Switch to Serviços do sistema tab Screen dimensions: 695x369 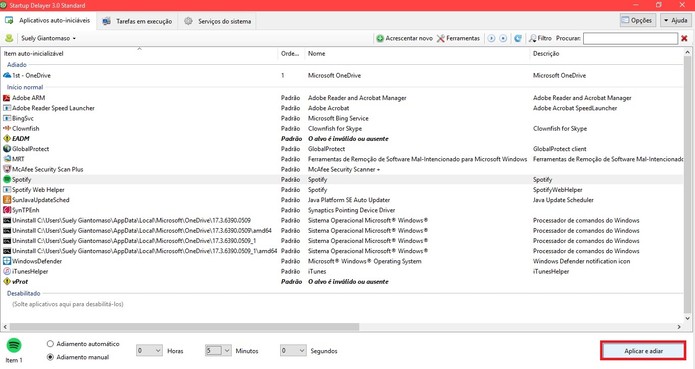218,21
